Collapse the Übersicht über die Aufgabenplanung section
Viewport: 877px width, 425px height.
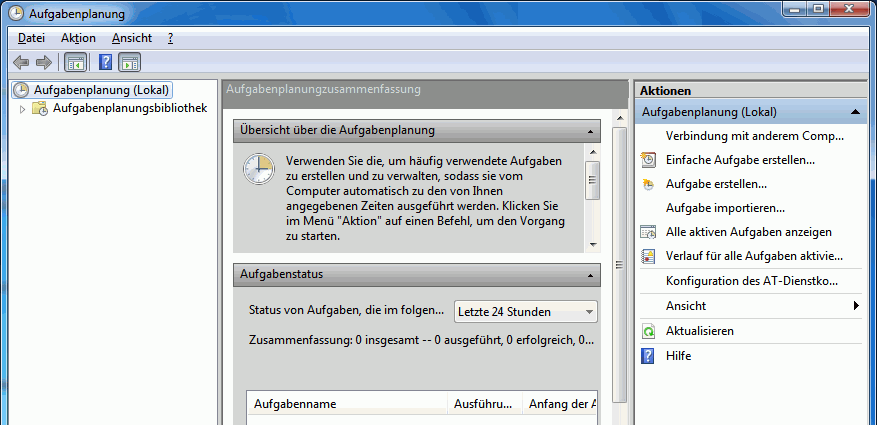(x=591, y=131)
